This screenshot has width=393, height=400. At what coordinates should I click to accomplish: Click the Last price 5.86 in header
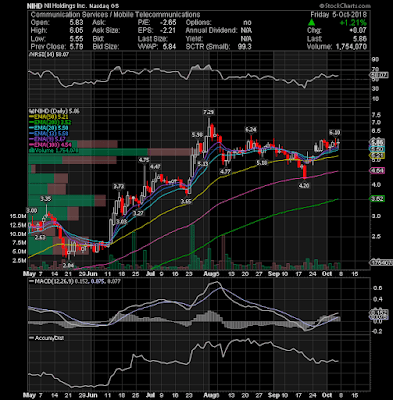coord(360,39)
